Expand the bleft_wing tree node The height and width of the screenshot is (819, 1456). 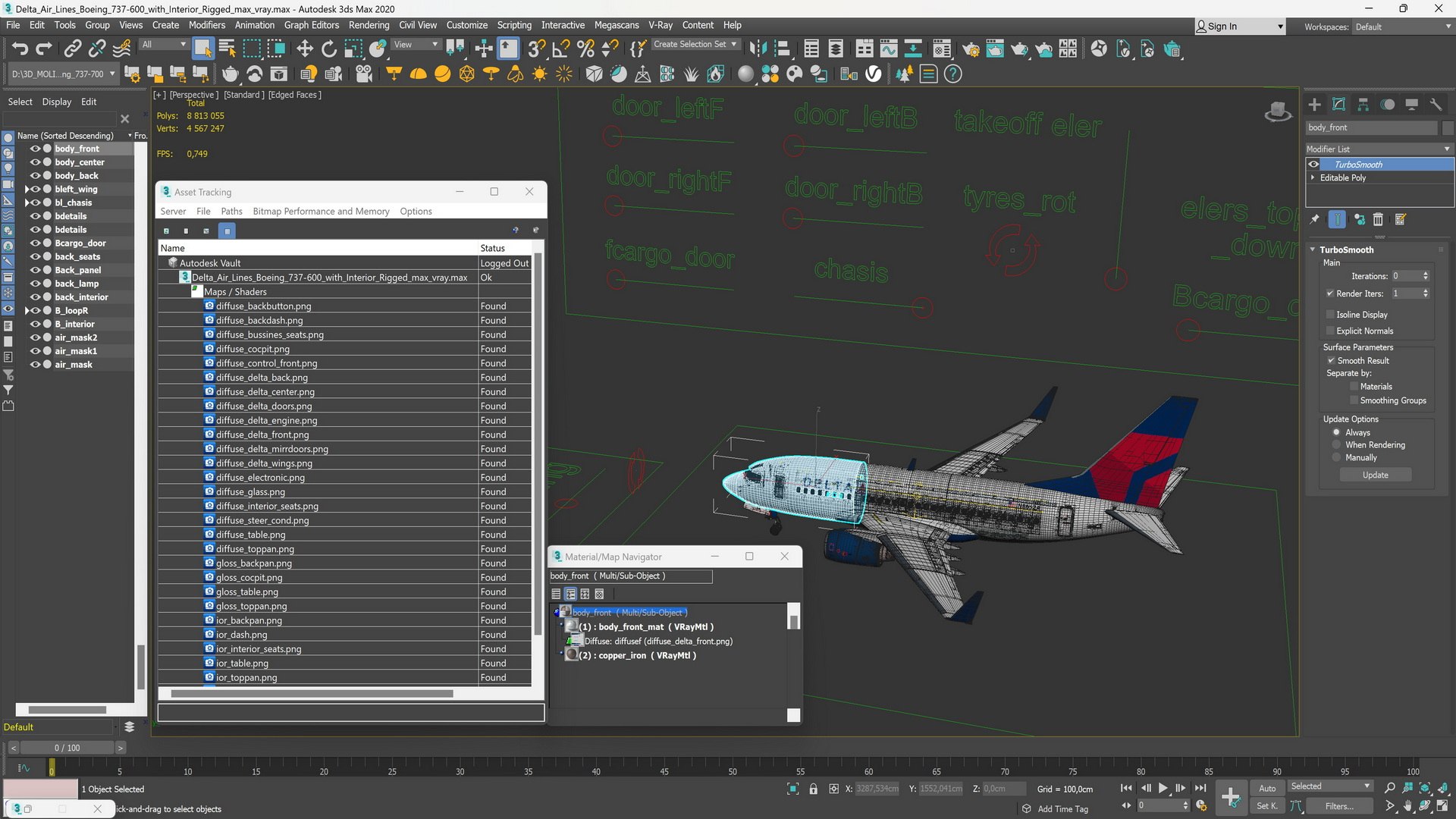[x=27, y=189]
